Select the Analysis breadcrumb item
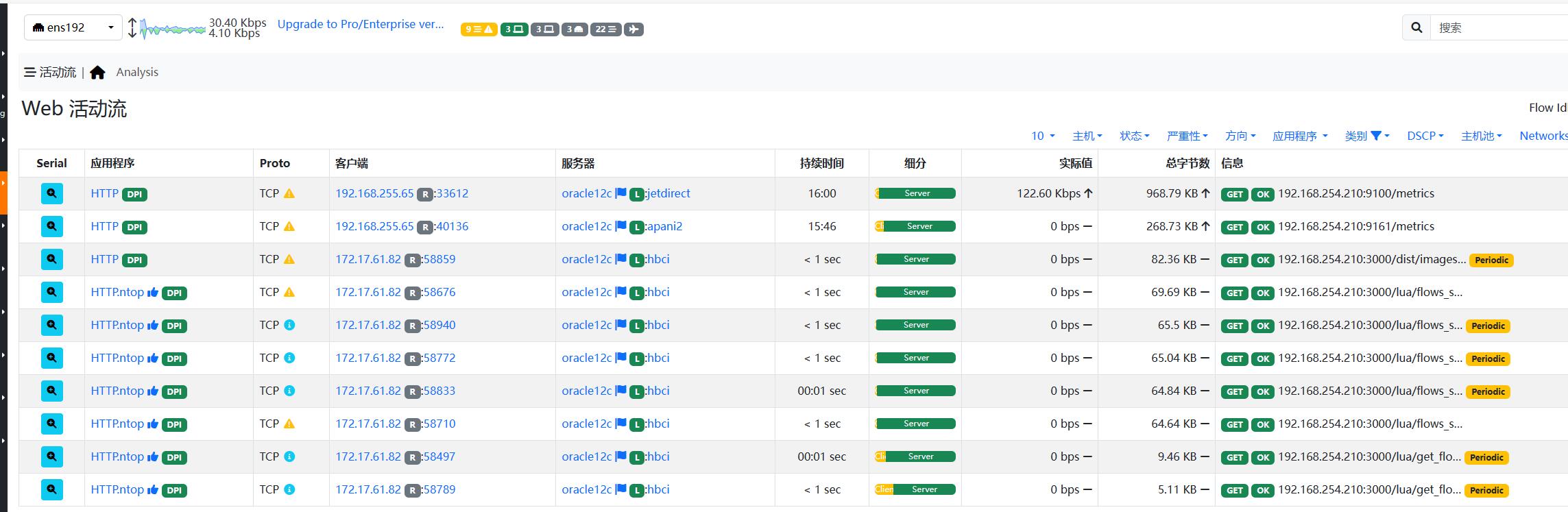 coord(137,72)
